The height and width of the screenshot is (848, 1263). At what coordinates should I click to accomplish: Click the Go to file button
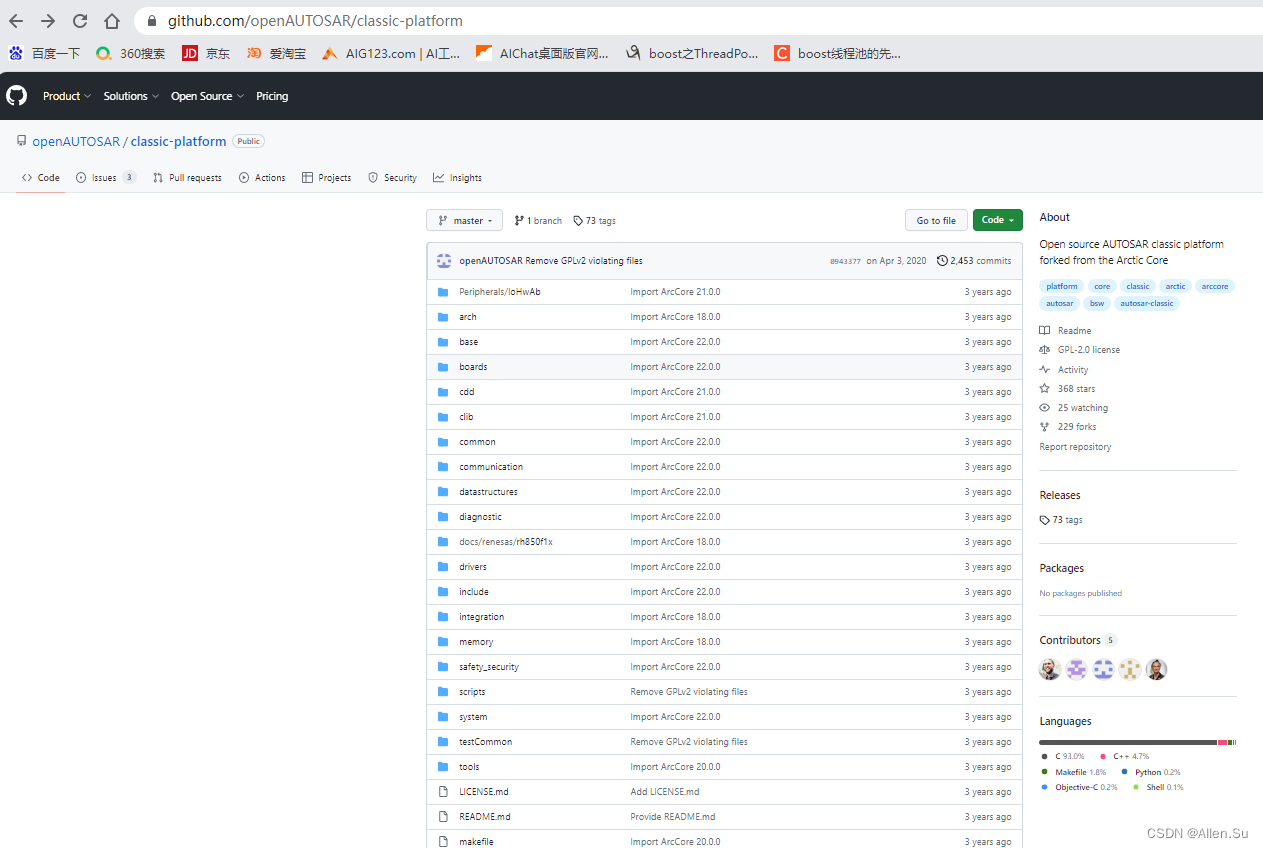936,220
